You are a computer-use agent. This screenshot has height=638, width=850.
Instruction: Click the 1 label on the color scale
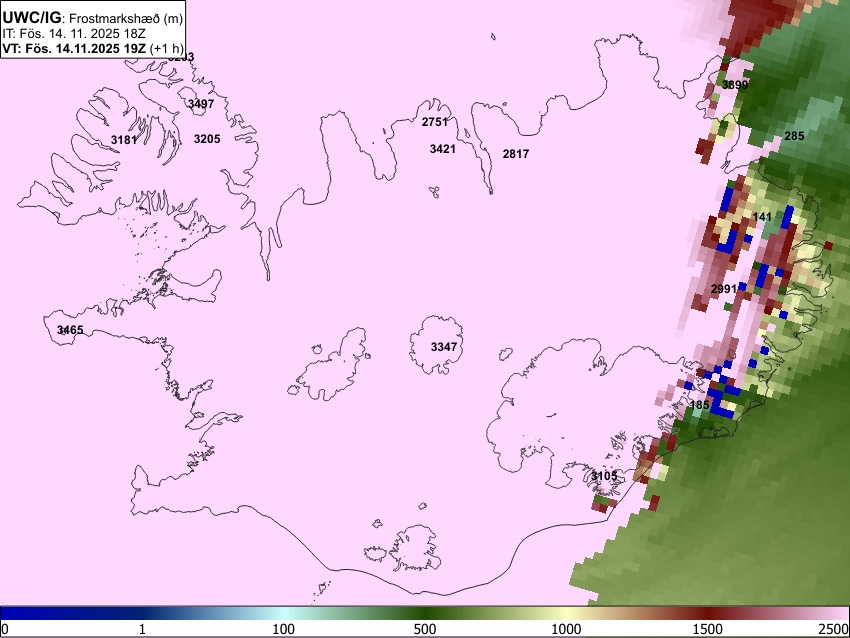pyautogui.click(x=142, y=629)
